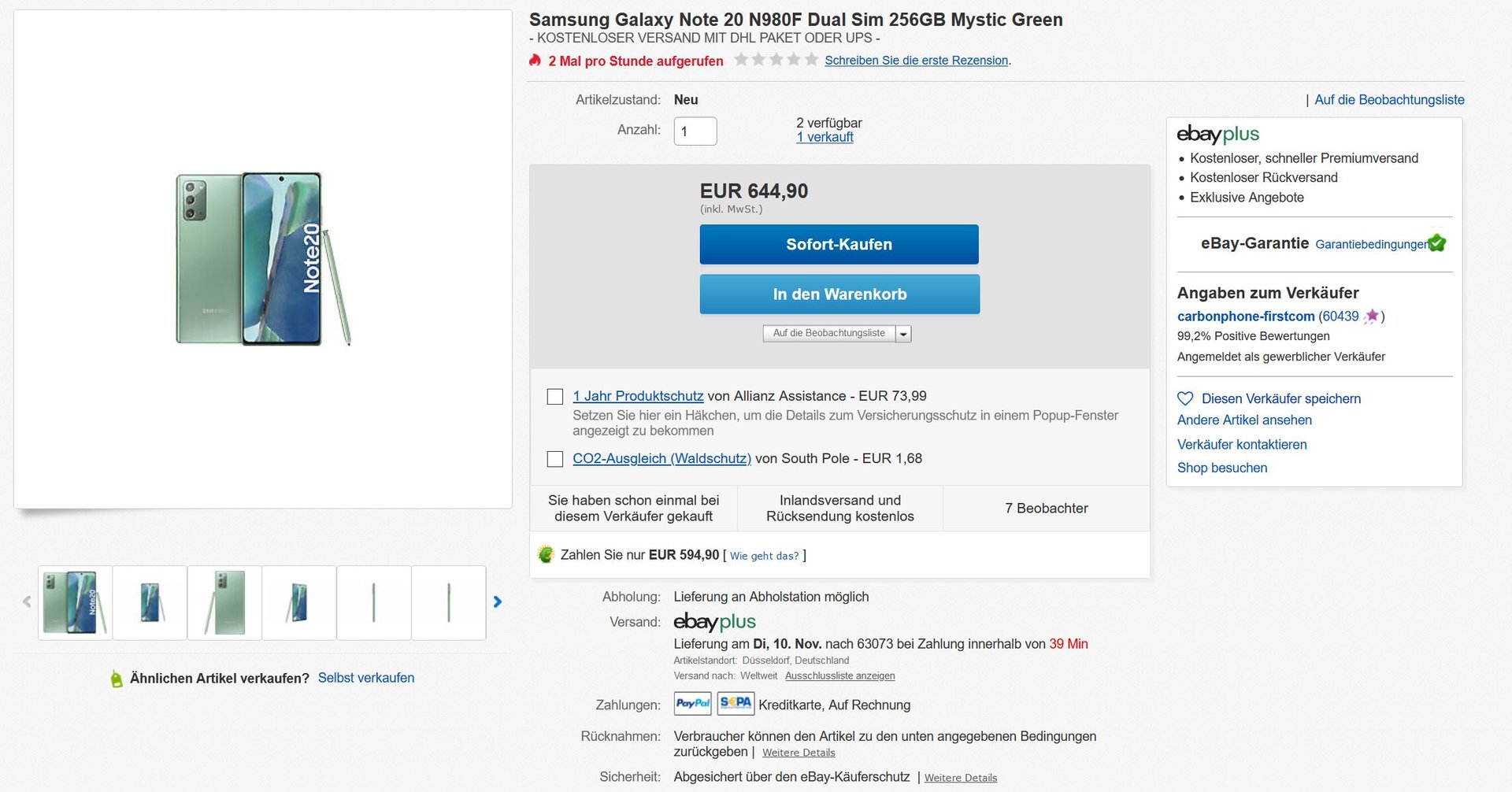1512x792 pixels.
Task: Click next arrow in thumbnail gallery
Action: point(497,602)
